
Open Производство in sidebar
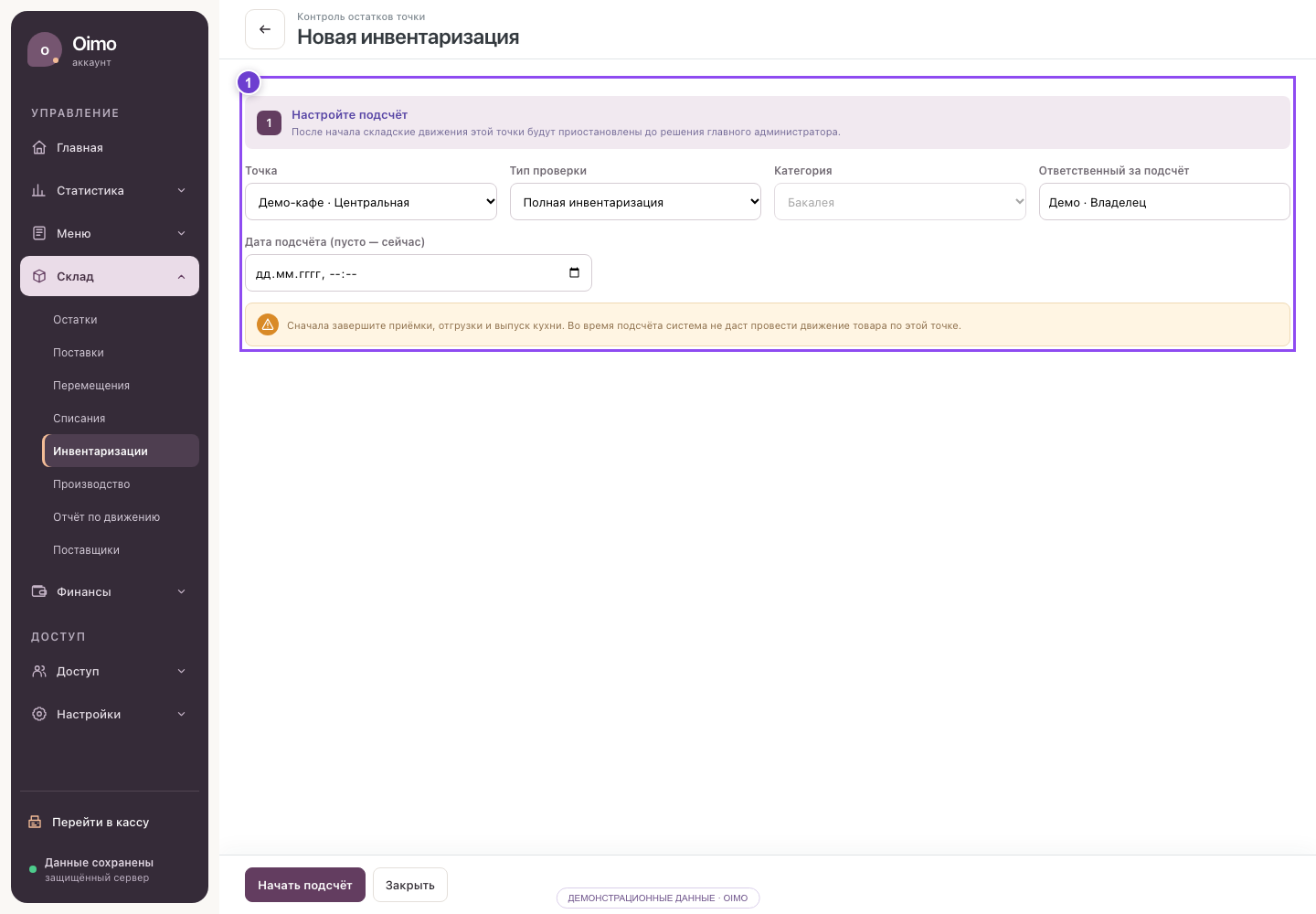[x=121, y=484]
